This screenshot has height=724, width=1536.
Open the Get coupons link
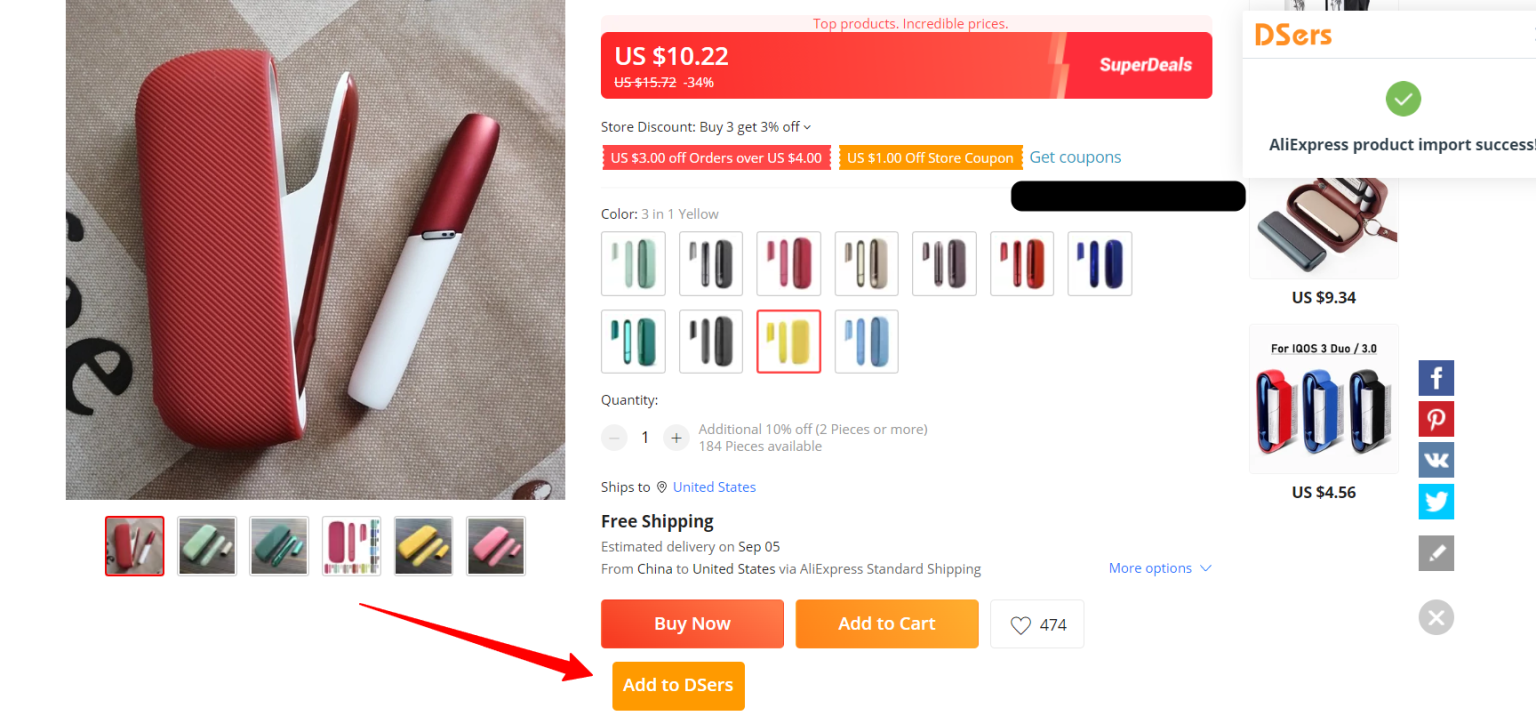[x=1075, y=157]
